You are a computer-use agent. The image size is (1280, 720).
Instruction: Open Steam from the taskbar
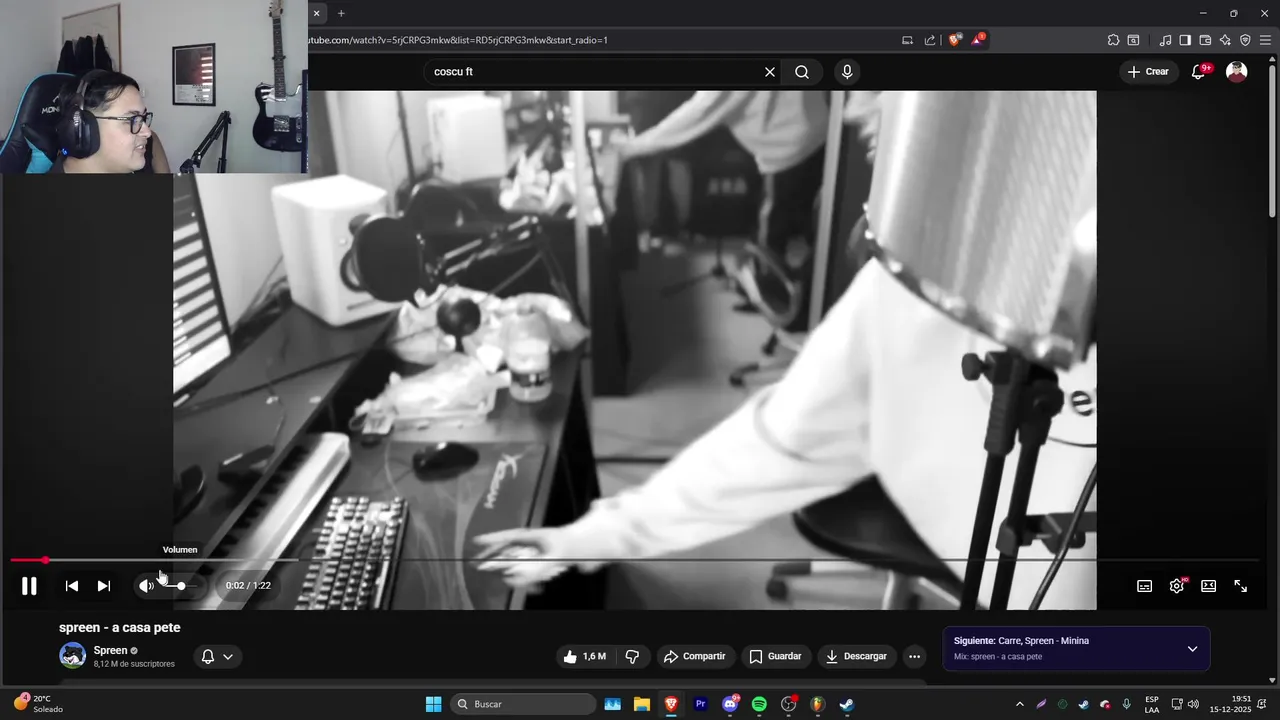coord(847,704)
